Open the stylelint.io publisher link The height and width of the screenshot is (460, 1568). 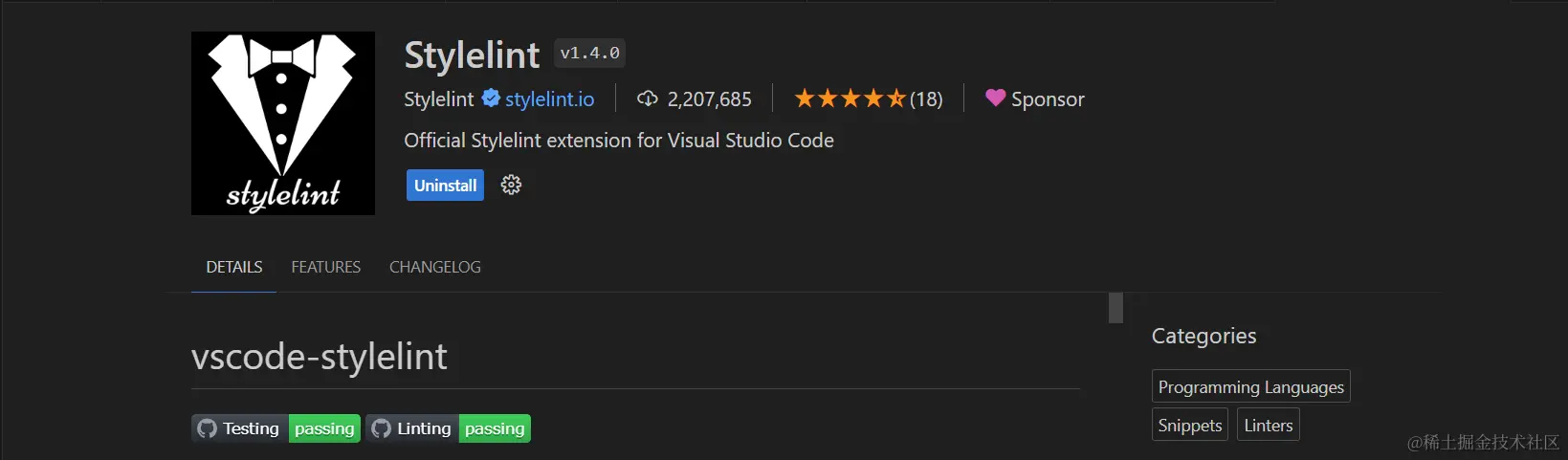[550, 99]
